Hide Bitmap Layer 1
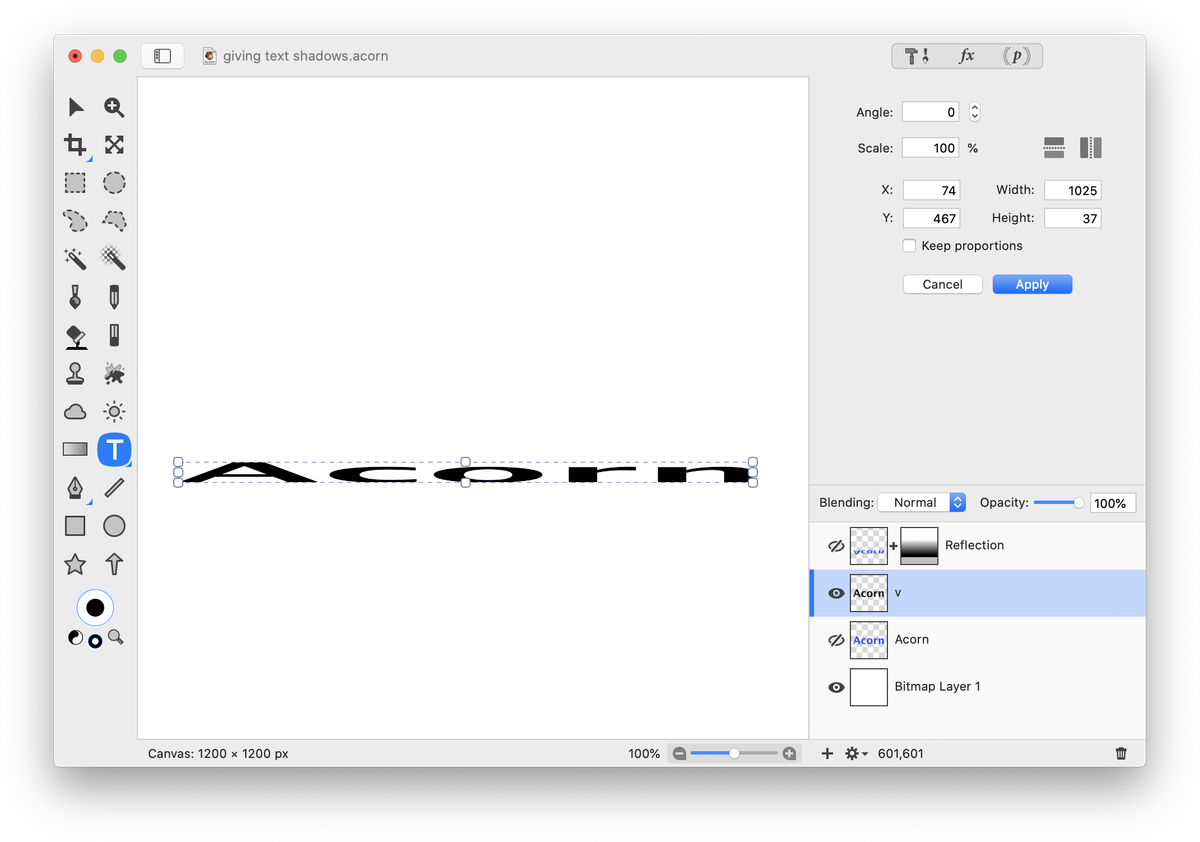 click(x=836, y=687)
